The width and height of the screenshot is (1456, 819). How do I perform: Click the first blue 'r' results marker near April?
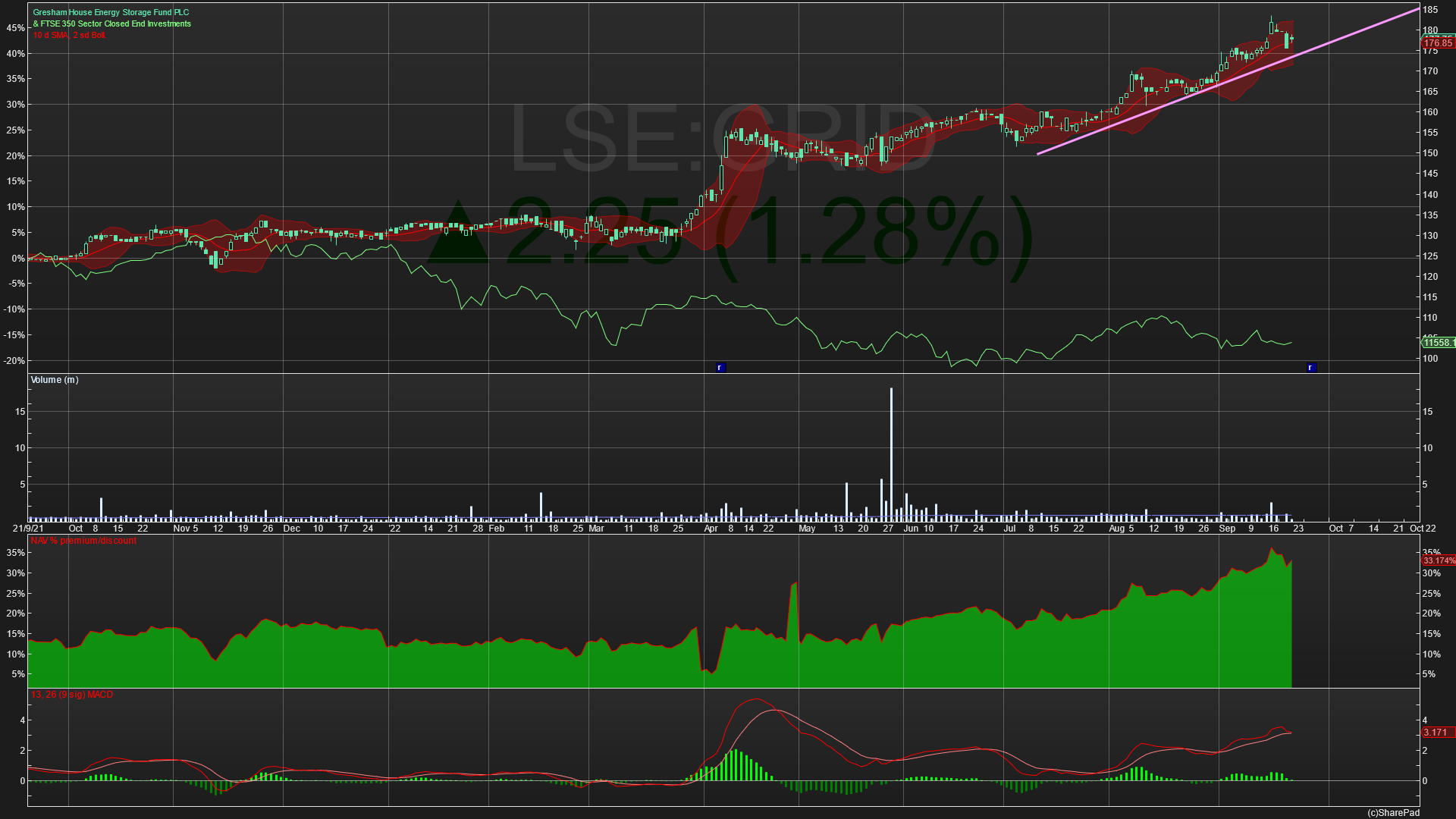tap(721, 368)
